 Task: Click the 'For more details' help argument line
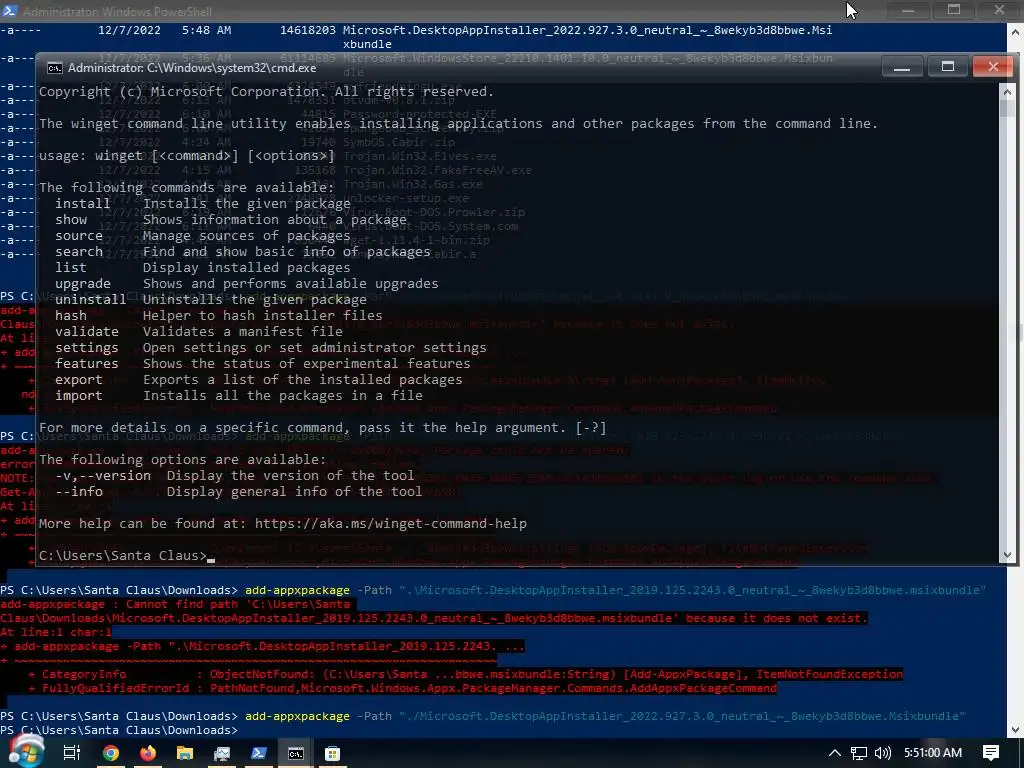(x=323, y=428)
